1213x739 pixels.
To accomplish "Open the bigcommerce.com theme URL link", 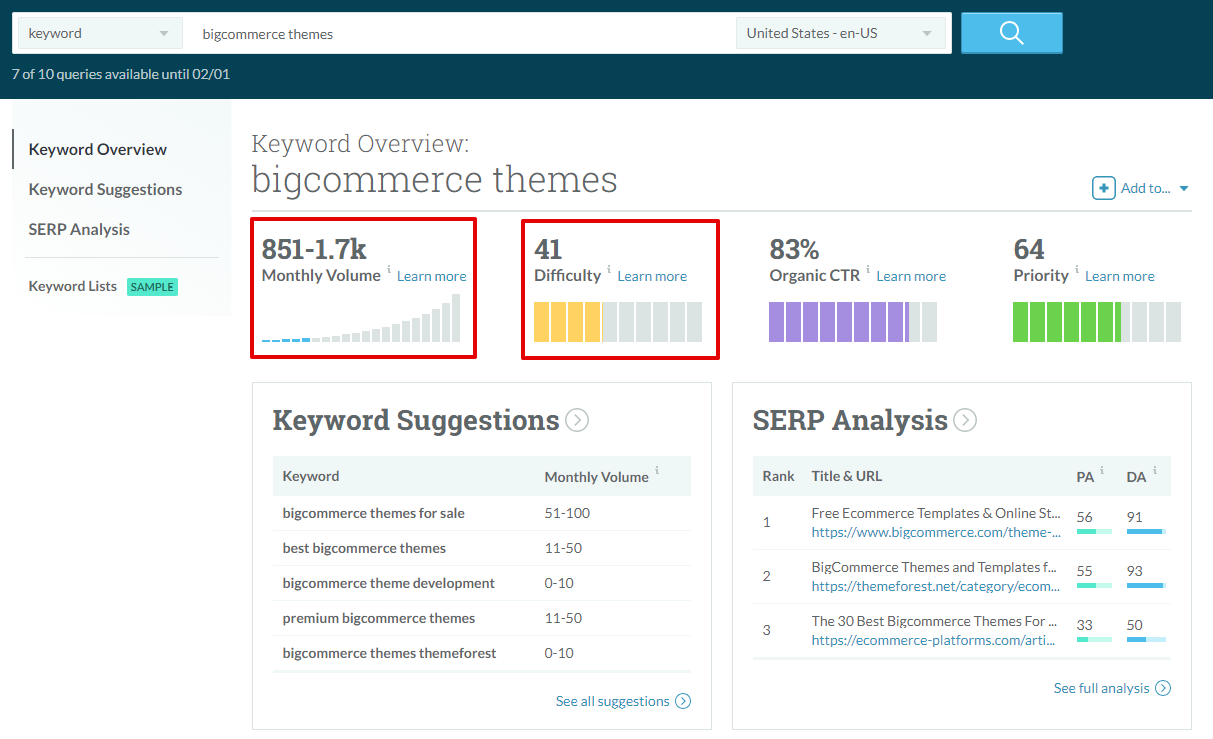I will (936, 532).
